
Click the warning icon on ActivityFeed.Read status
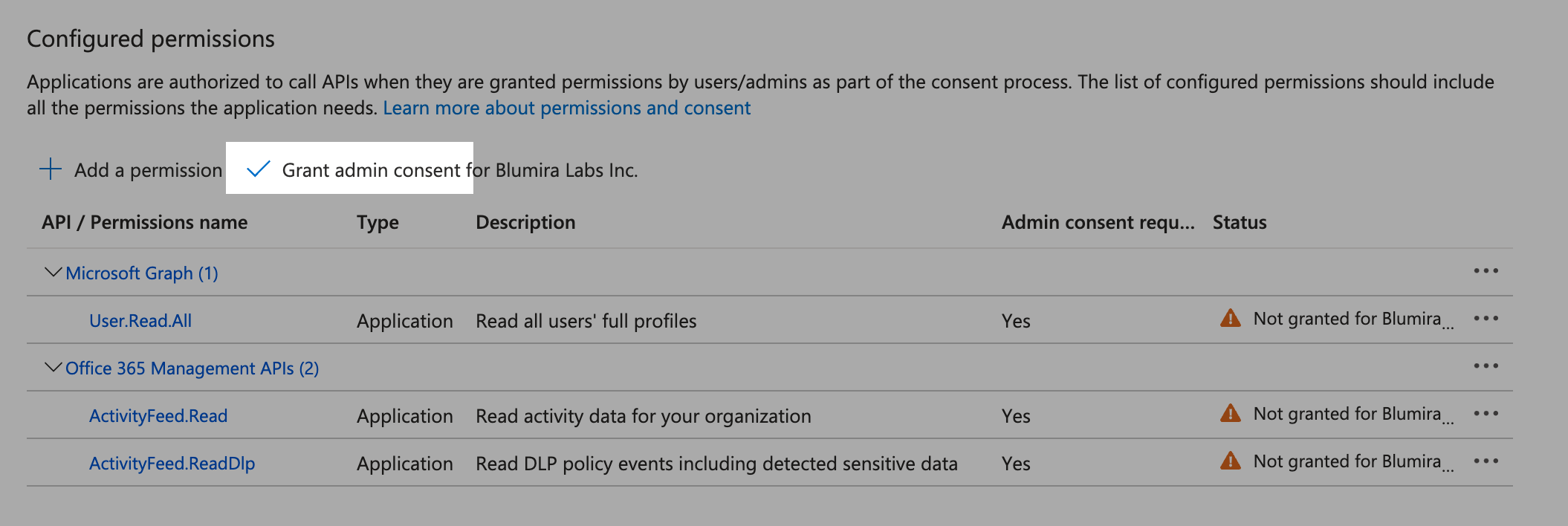pos(1231,414)
